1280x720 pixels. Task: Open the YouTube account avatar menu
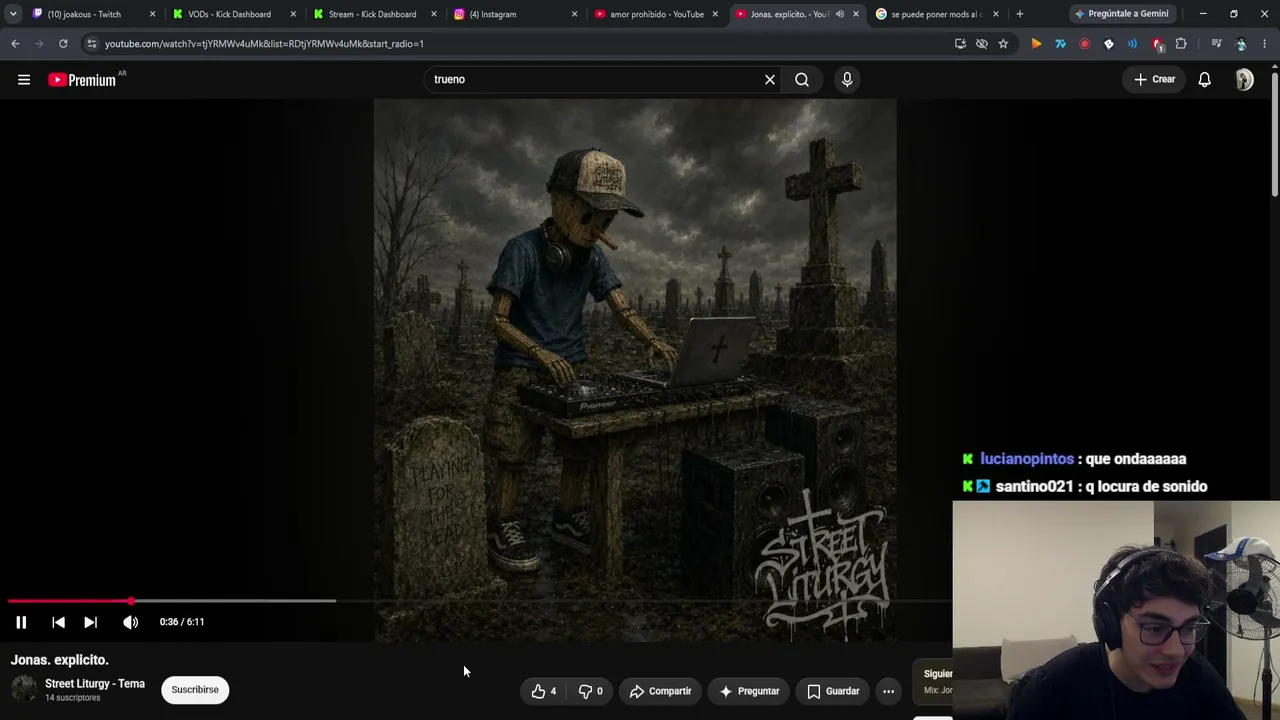point(1244,80)
